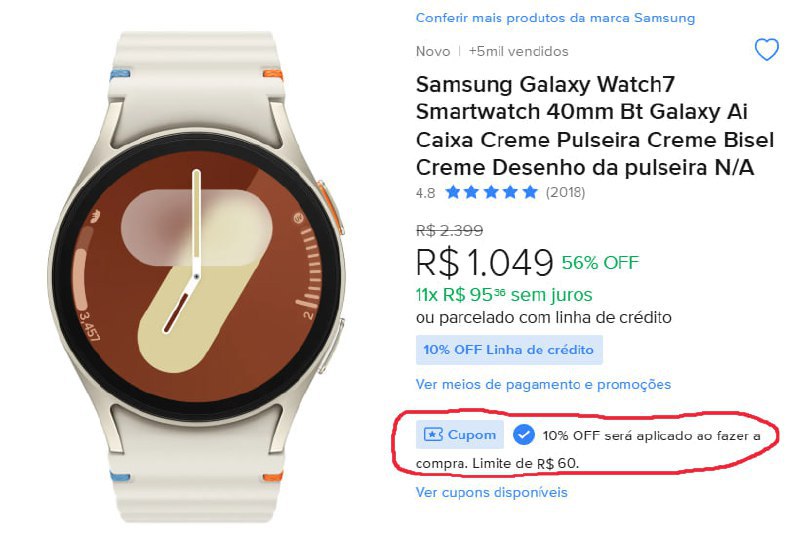This screenshot has height=538, width=800.
Task: Open 'Ver meios de pagamento e promoções'
Action: tap(543, 384)
